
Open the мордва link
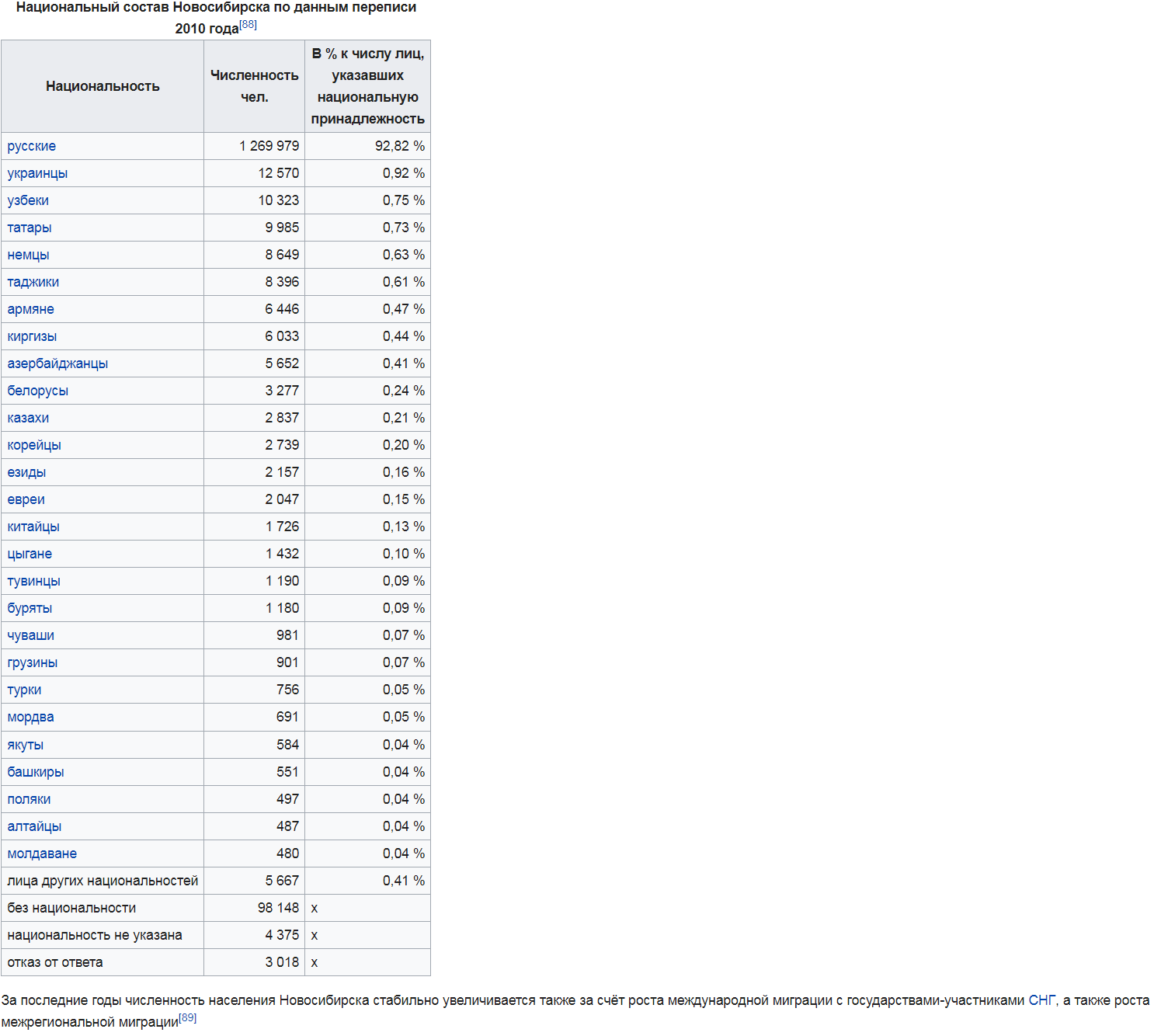[30, 717]
